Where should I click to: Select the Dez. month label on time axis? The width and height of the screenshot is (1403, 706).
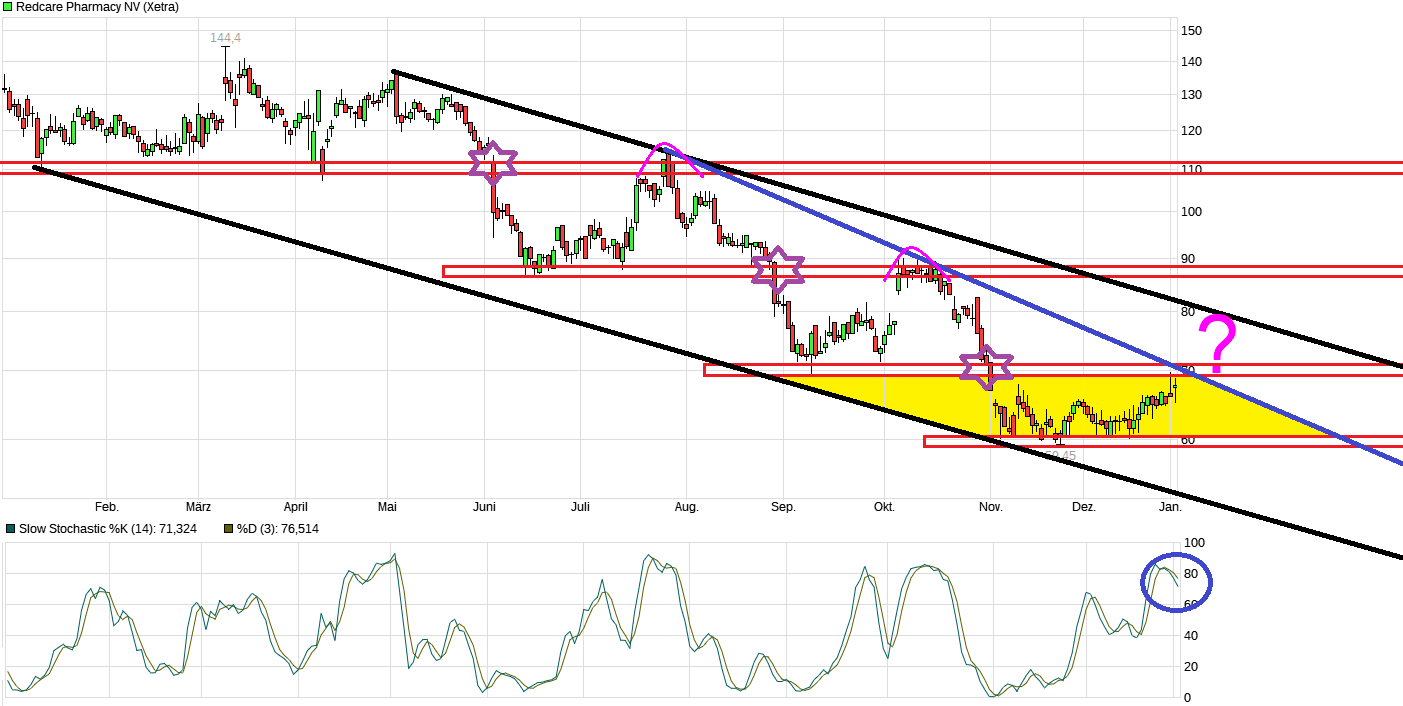1084,507
